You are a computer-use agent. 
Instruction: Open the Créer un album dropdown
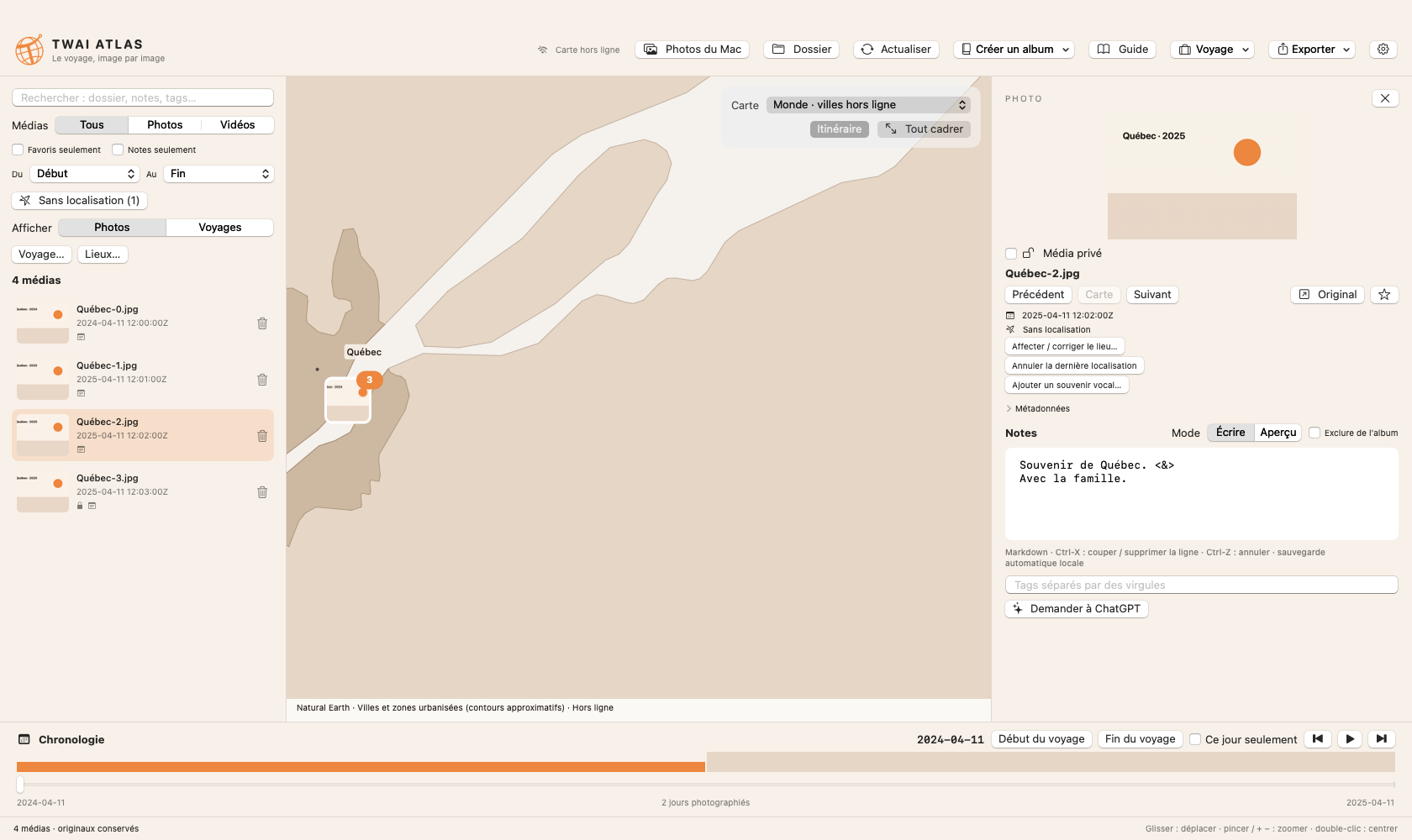(1014, 50)
